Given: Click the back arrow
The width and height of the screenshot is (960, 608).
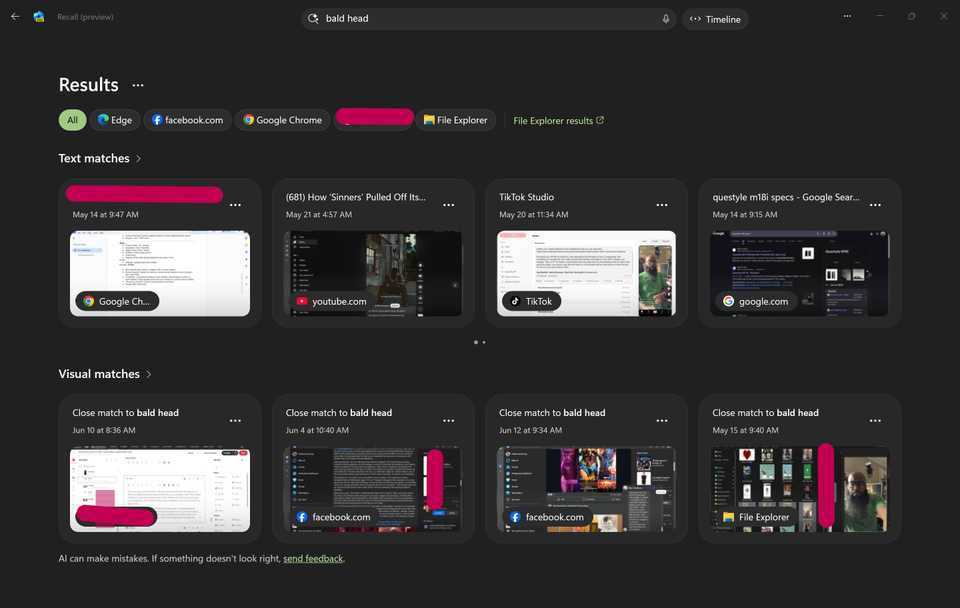Looking at the screenshot, I should point(14,16).
